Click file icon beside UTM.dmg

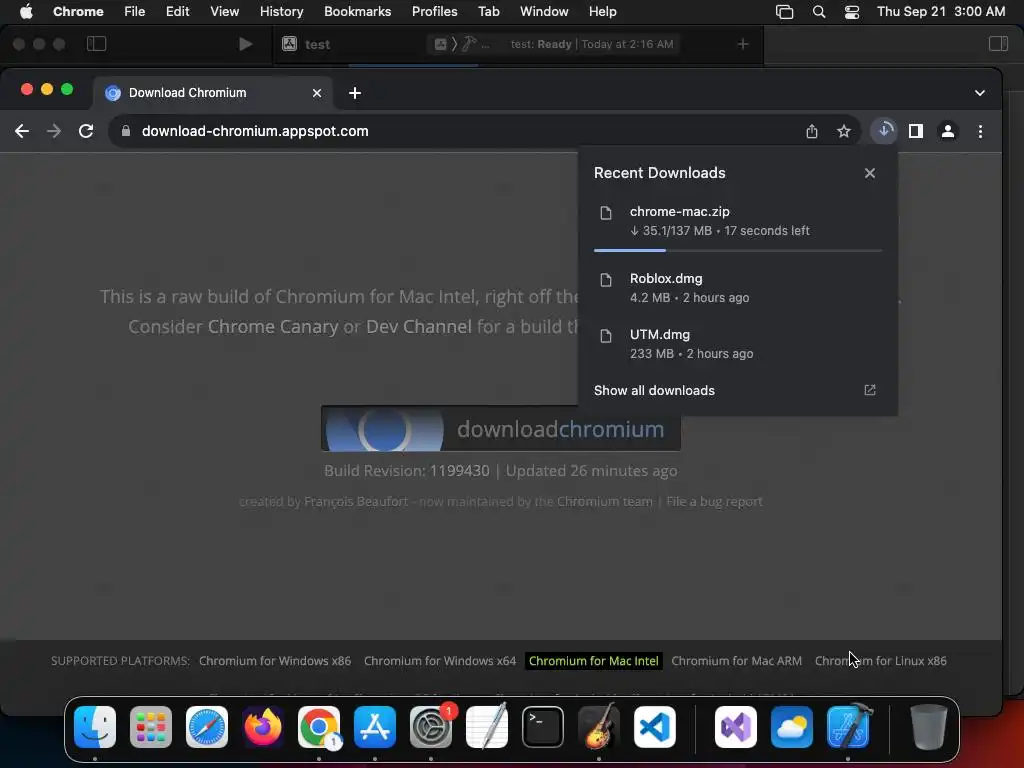[x=606, y=336]
